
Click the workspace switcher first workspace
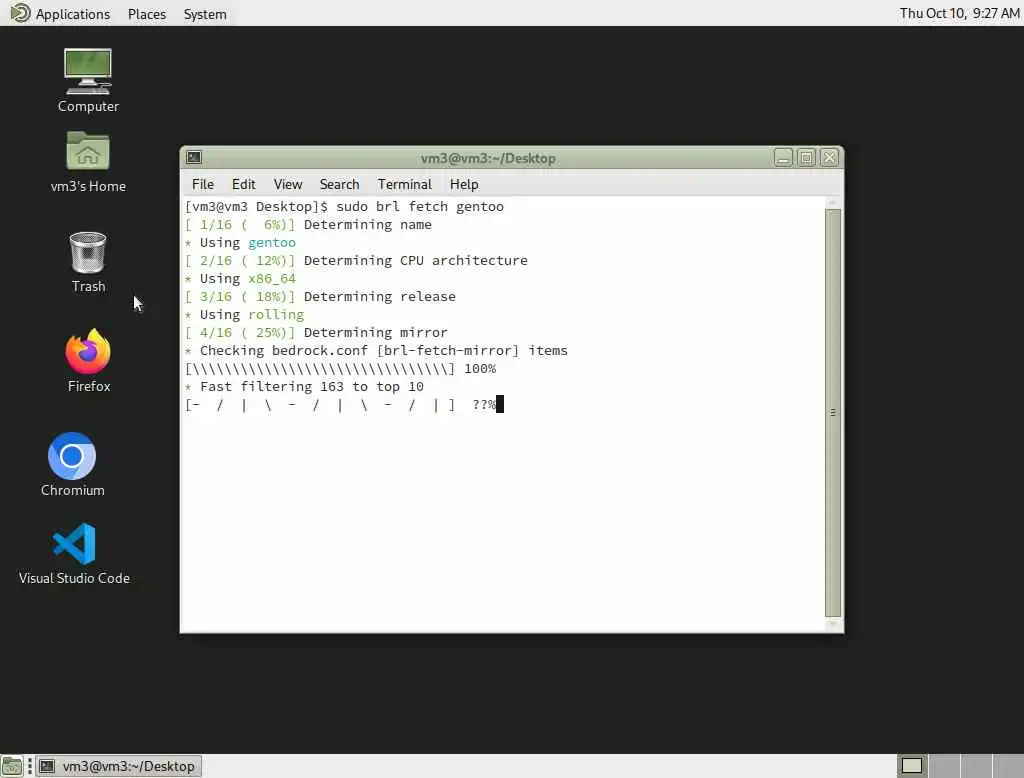(912, 766)
